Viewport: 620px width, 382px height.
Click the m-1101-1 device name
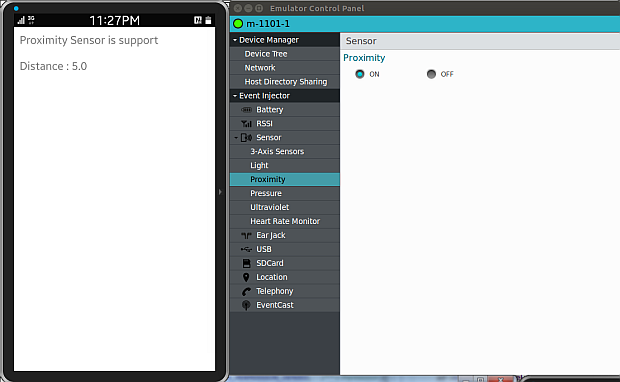click(268, 24)
